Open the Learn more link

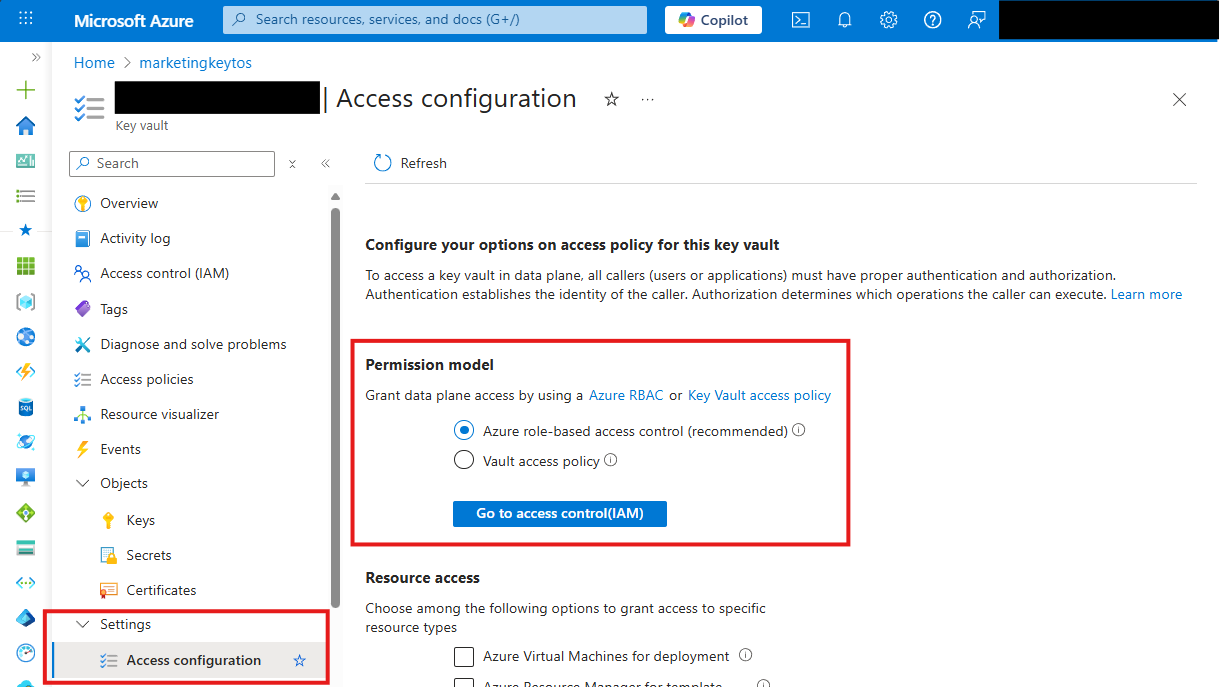1146,295
